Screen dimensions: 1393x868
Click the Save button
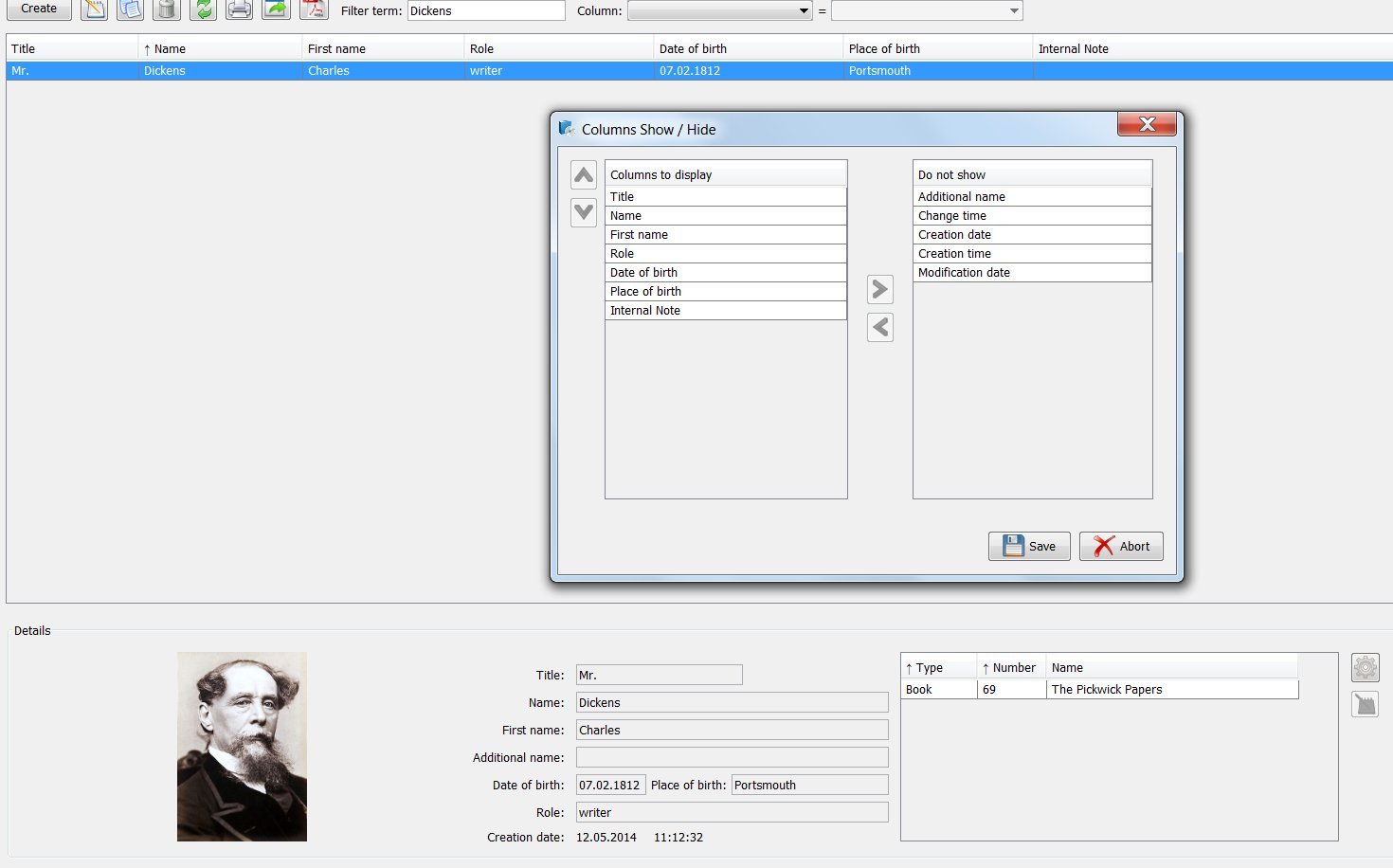[1029, 546]
